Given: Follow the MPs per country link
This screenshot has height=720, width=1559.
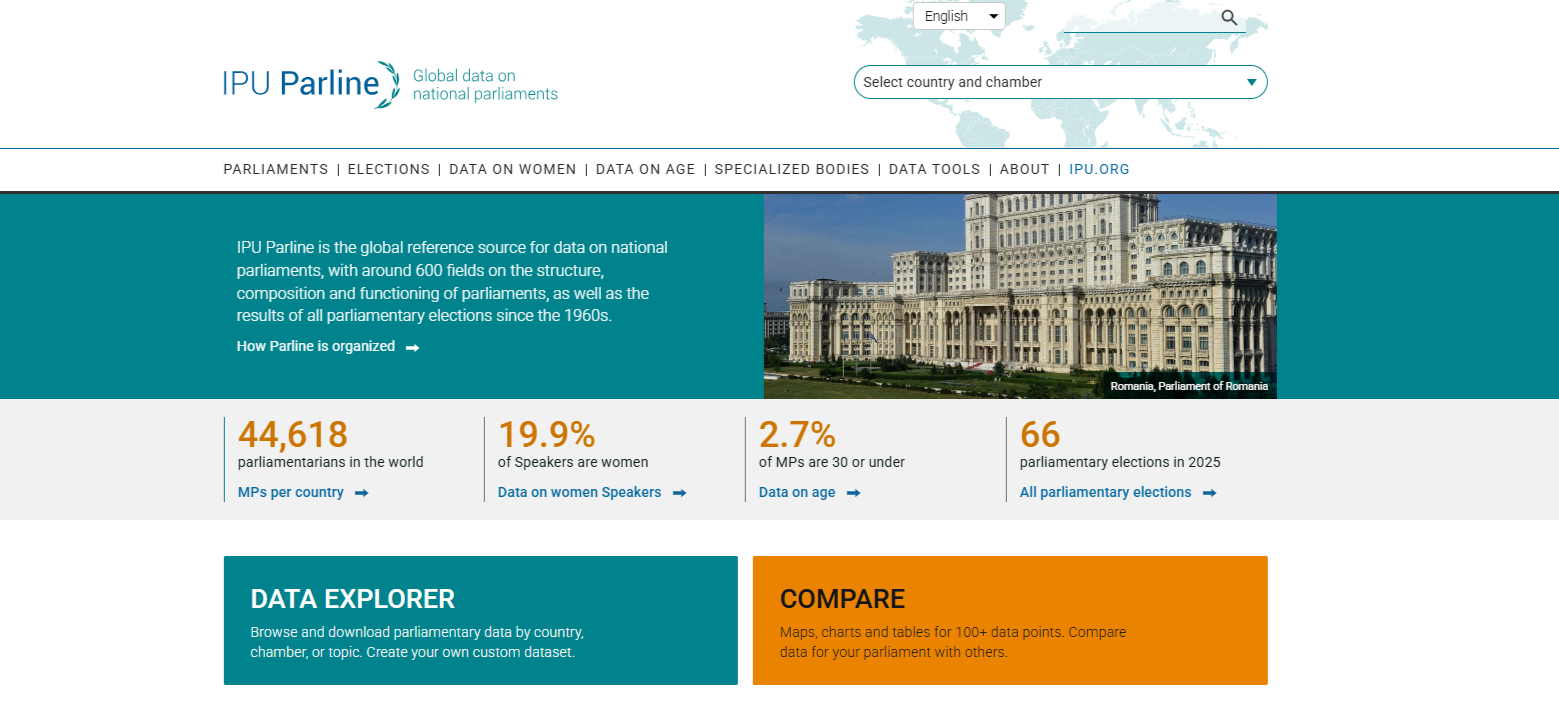Looking at the screenshot, I should click(x=291, y=493).
